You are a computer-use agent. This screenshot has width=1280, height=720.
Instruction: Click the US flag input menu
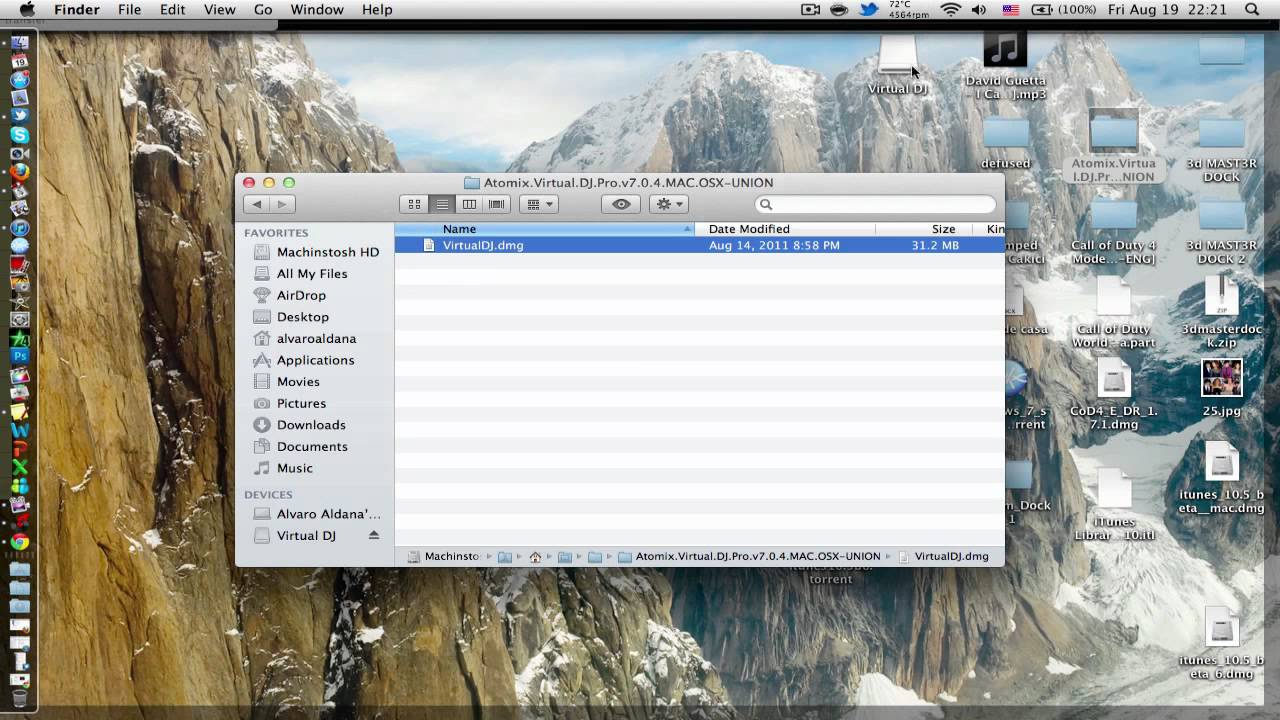pos(1010,10)
